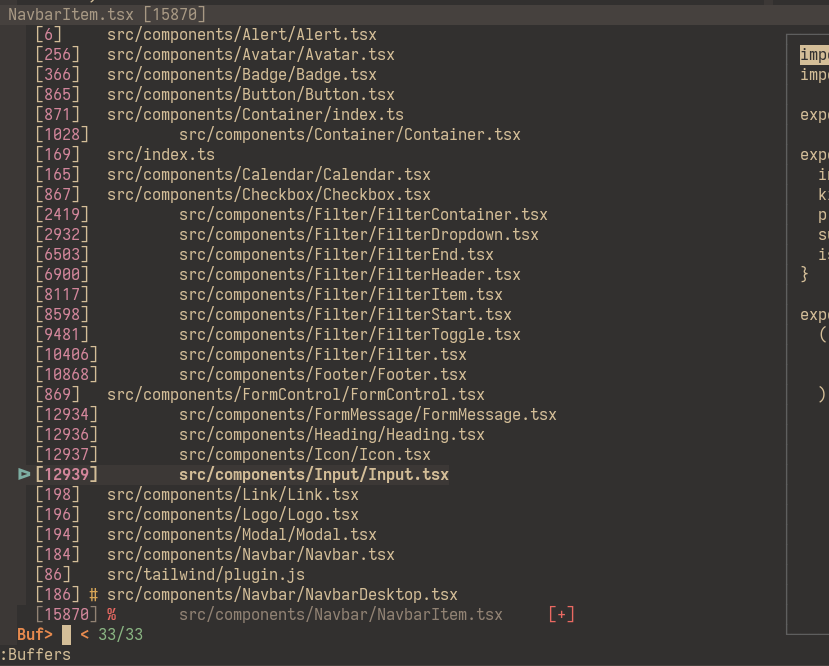The width and height of the screenshot is (829, 666).
Task: Select buffer src/components/Navbar/Navbar.tsx
Action: coord(251,555)
